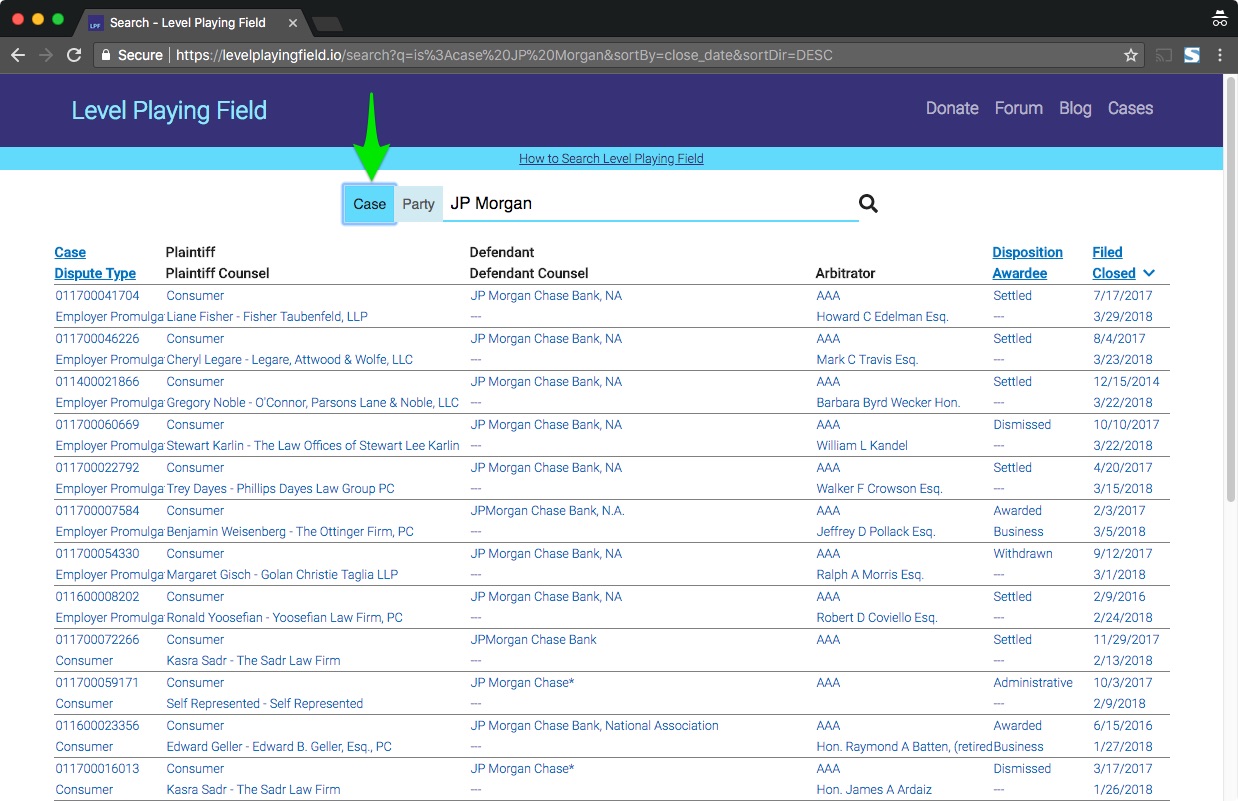Screen dimensions: 1238x801
Task: Open case 011400021866
Action: (98, 382)
